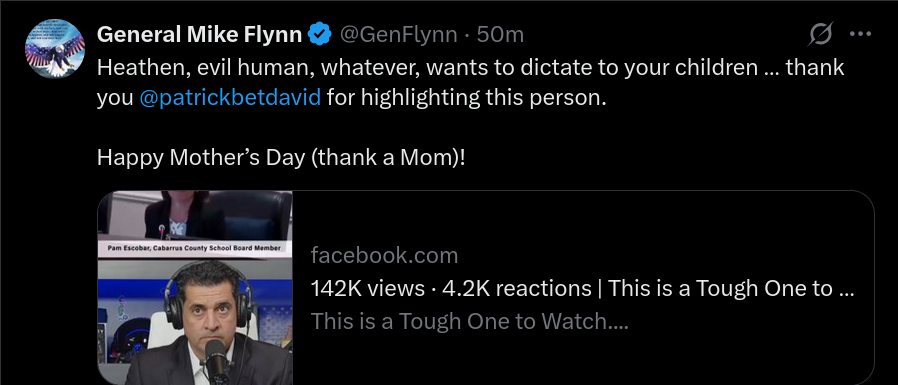Open the 142K views card headline
This screenshot has width=898, height=385.
coord(582,288)
